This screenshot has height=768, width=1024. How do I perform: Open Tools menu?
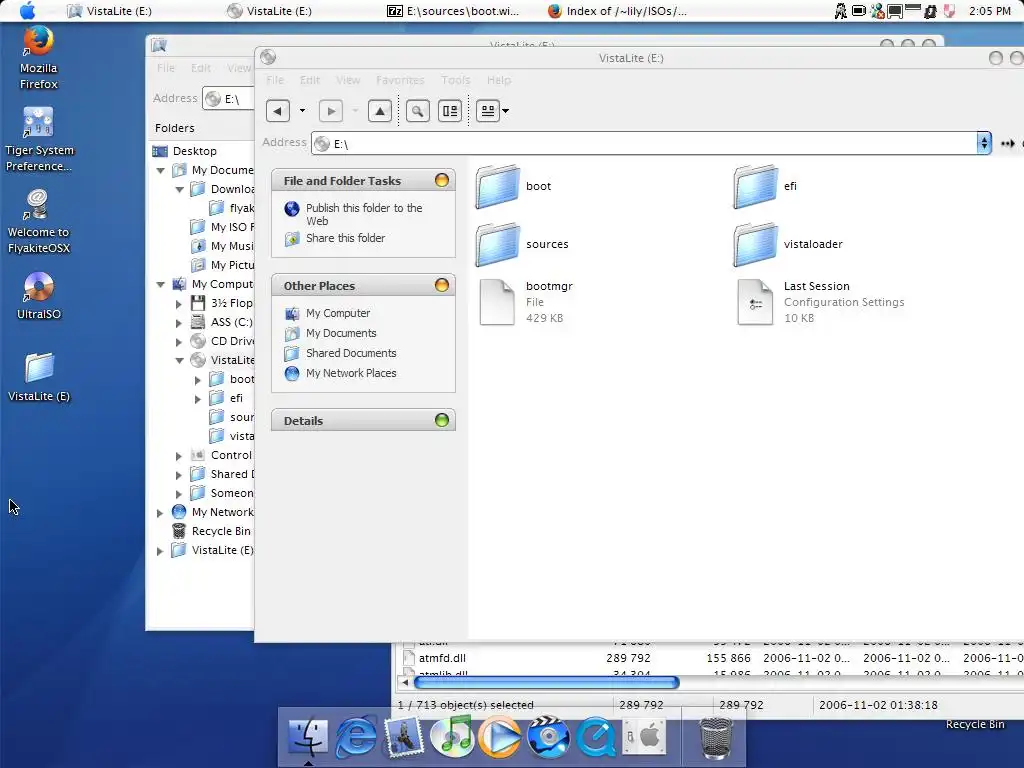[455, 80]
